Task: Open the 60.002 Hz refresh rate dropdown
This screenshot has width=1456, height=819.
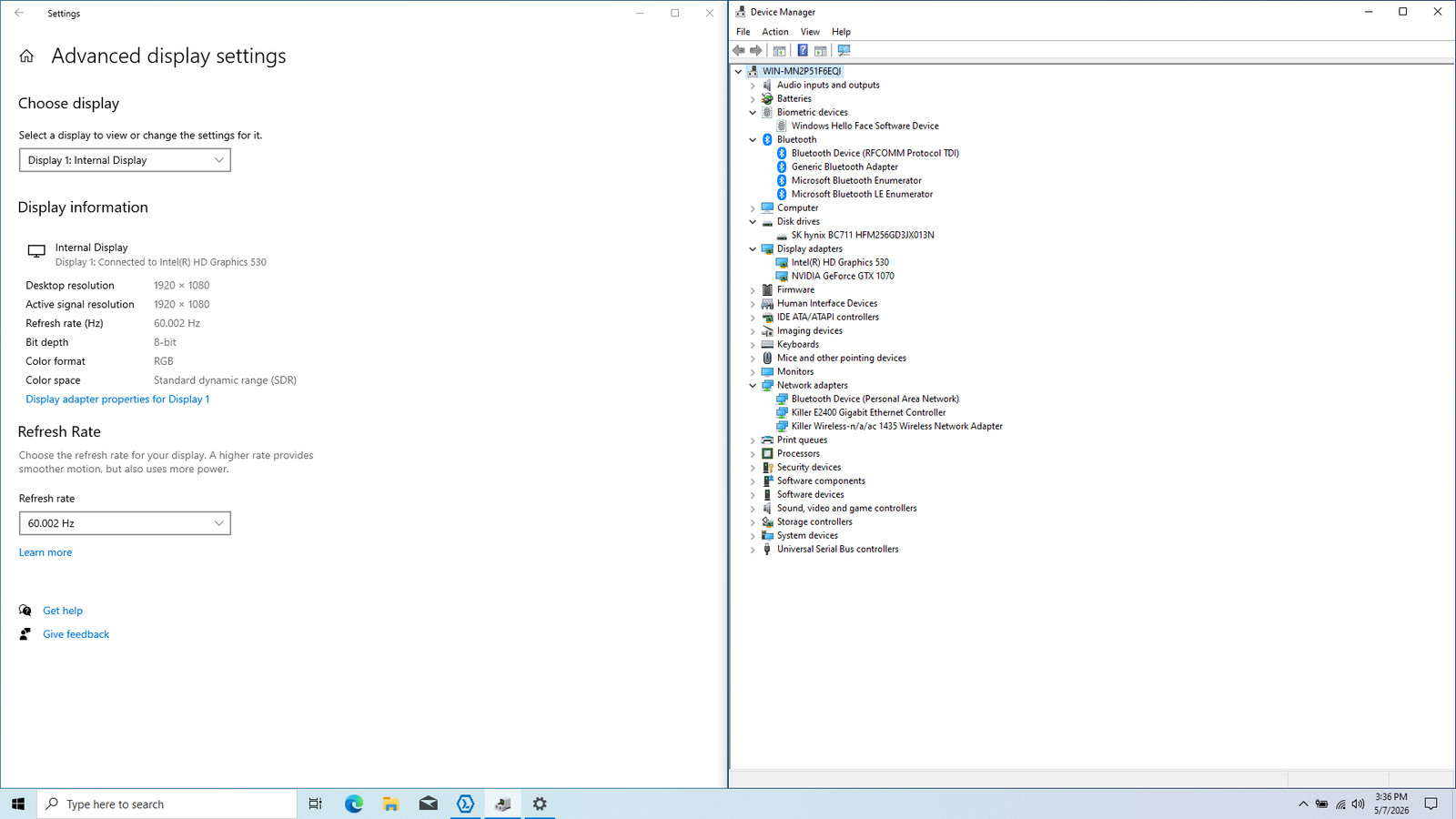Action: (x=125, y=523)
